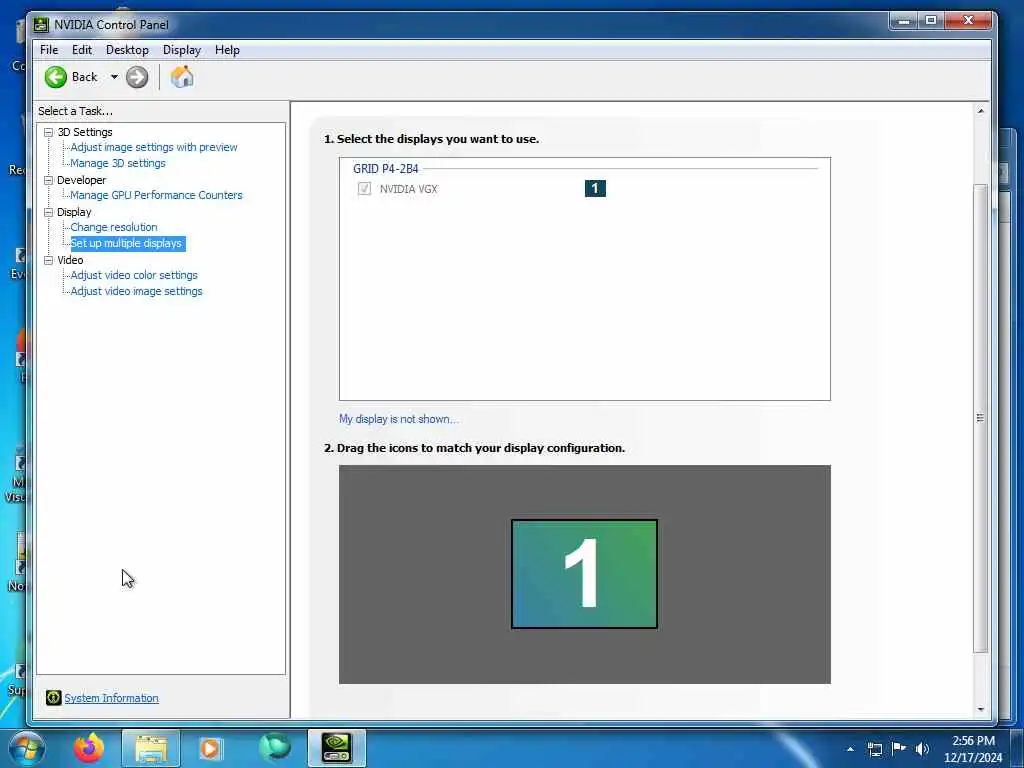Screen dimensions: 1024x768
Task: Click the GRID P4-2B4 group label
Action: click(385, 168)
